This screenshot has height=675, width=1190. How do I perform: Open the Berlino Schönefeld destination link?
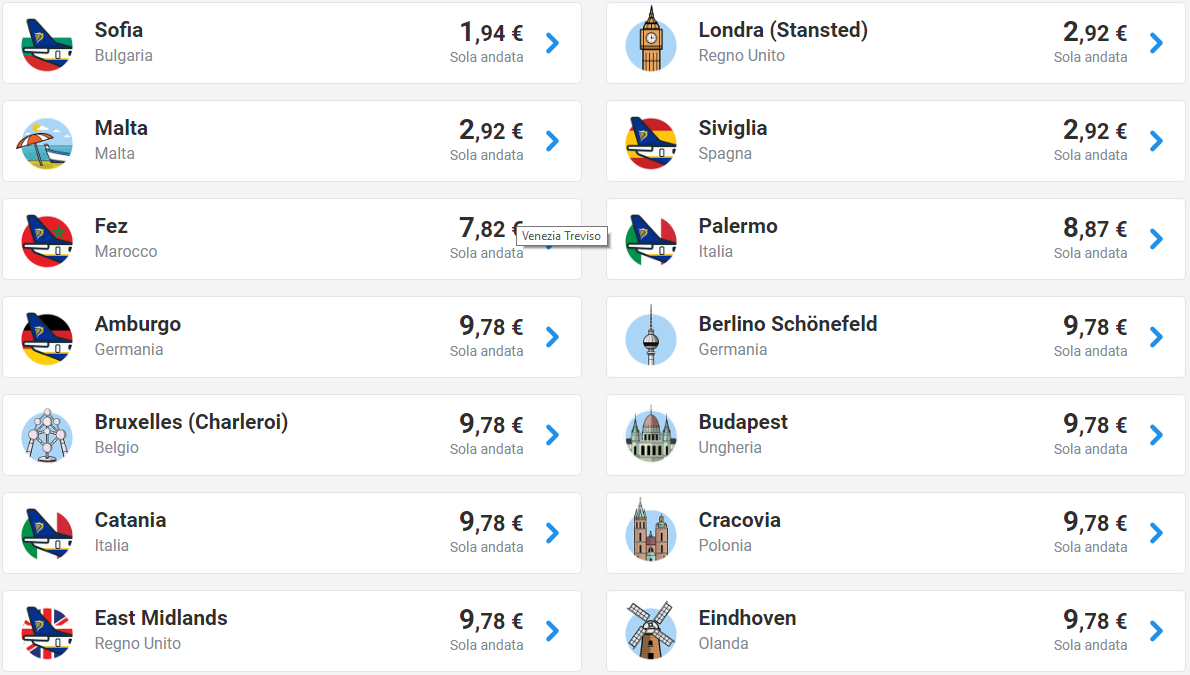(787, 324)
